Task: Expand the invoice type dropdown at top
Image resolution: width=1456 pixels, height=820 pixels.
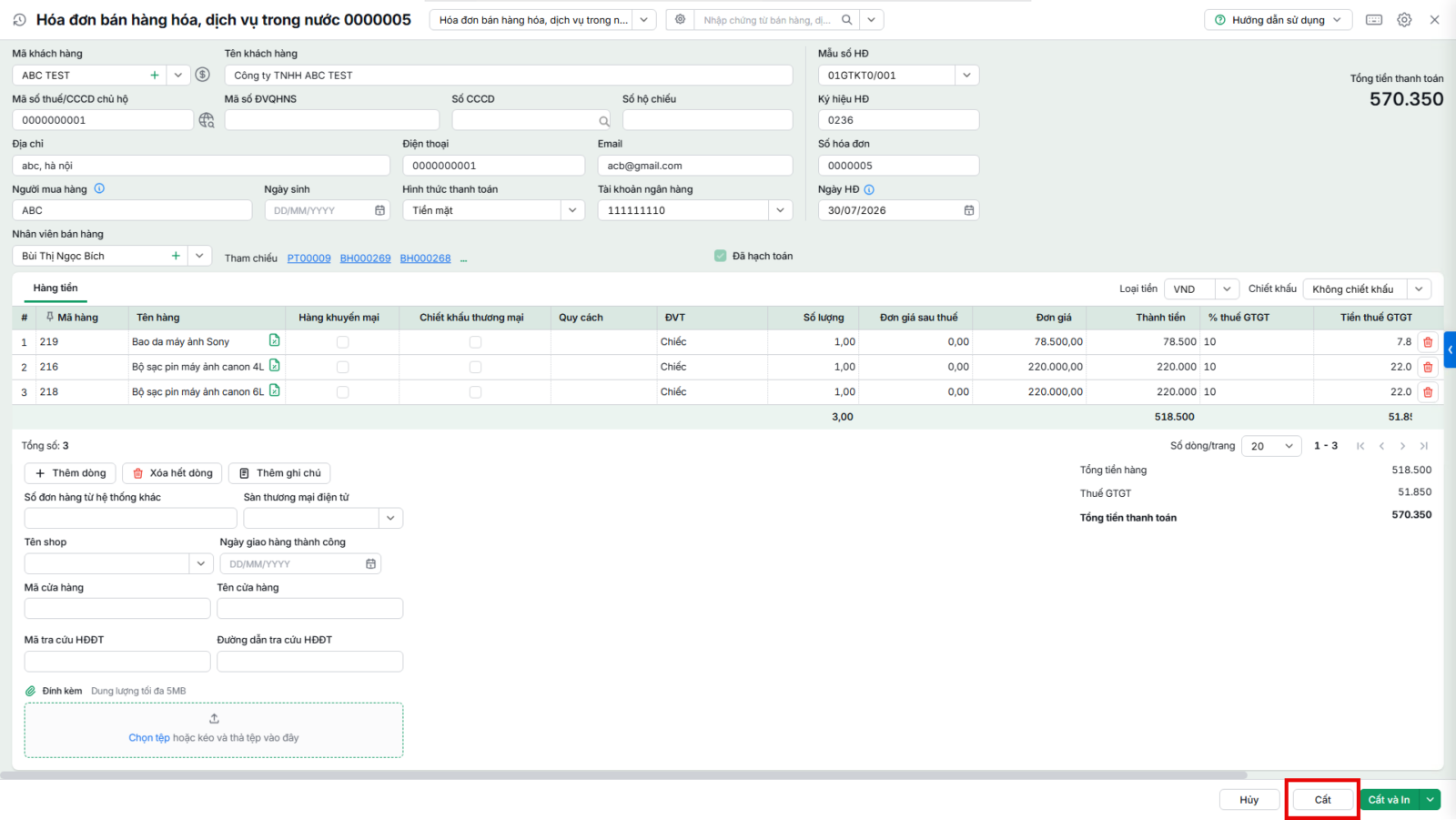Action: (644, 19)
